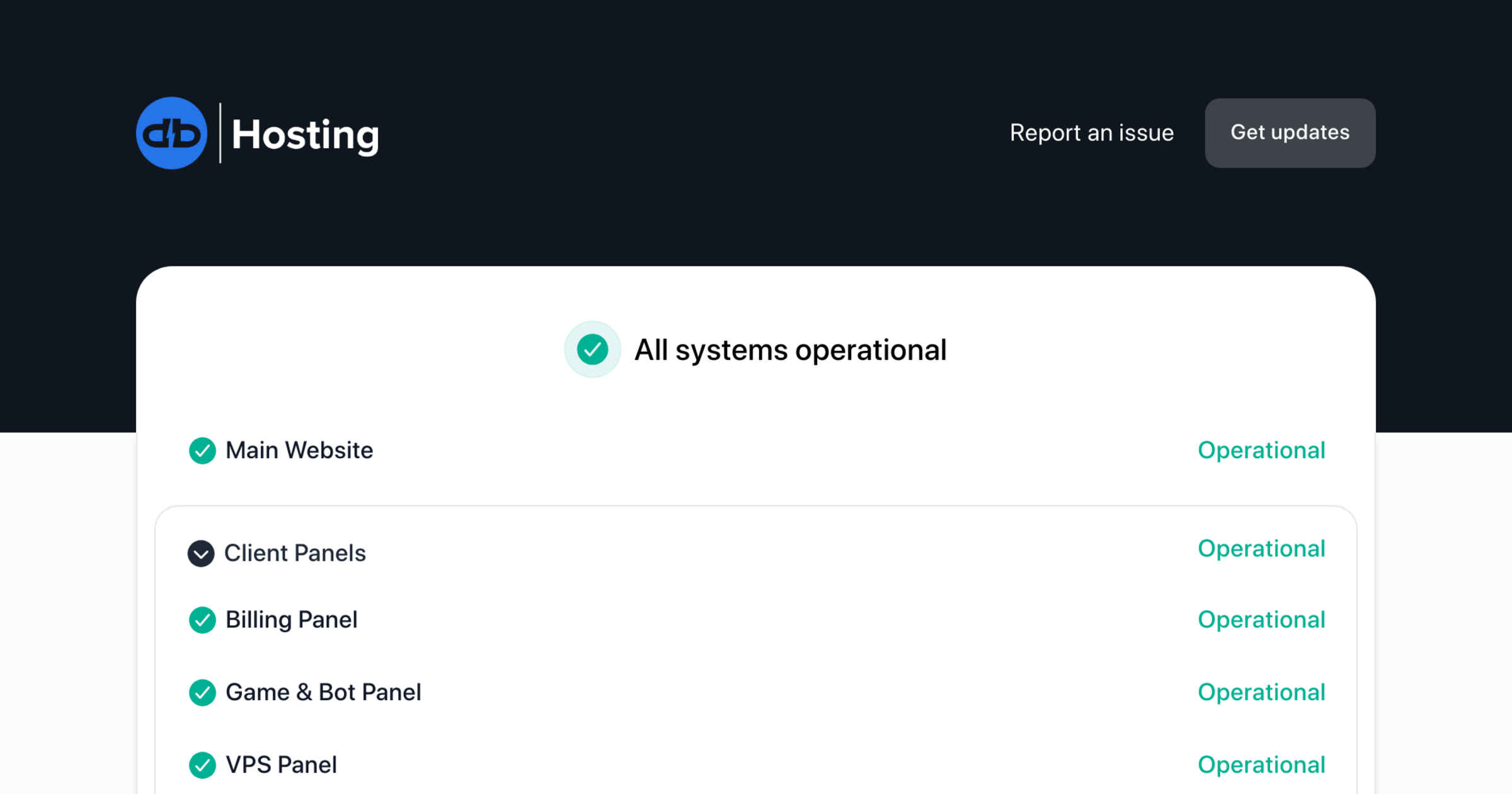Click the Operational label for Main Website
1512x794 pixels.
click(1262, 451)
